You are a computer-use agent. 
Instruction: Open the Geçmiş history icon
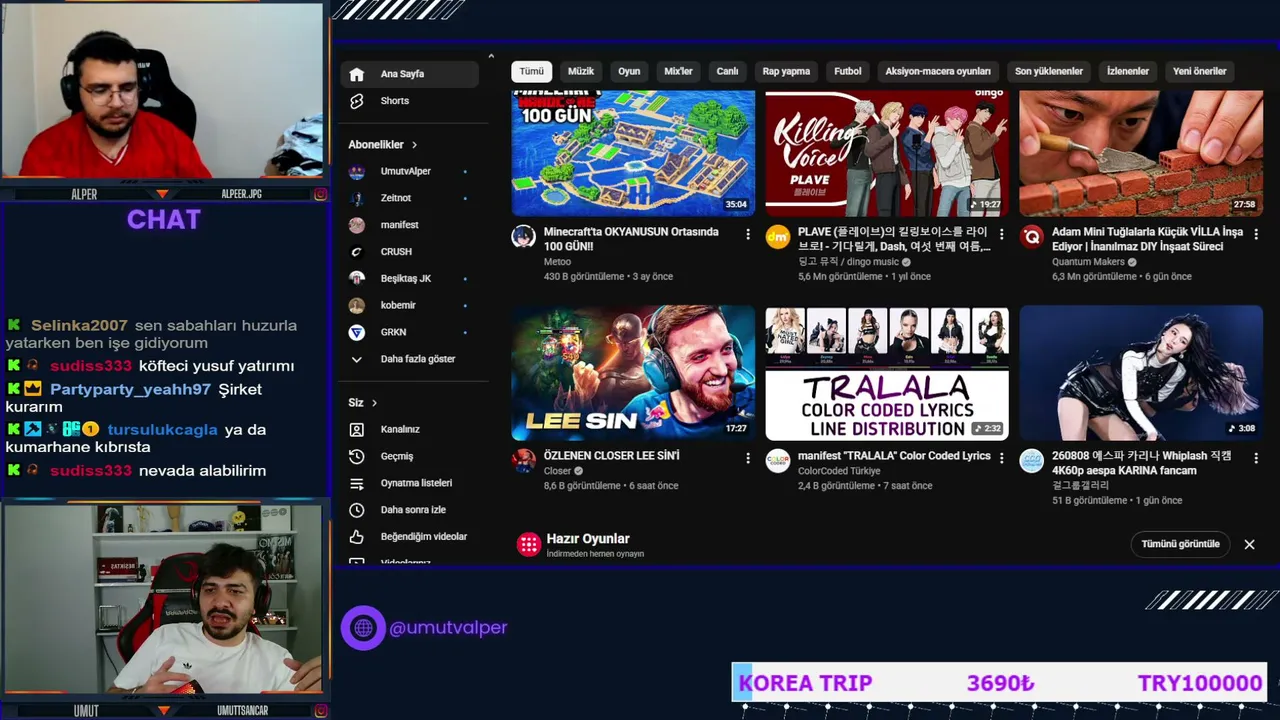(x=356, y=456)
